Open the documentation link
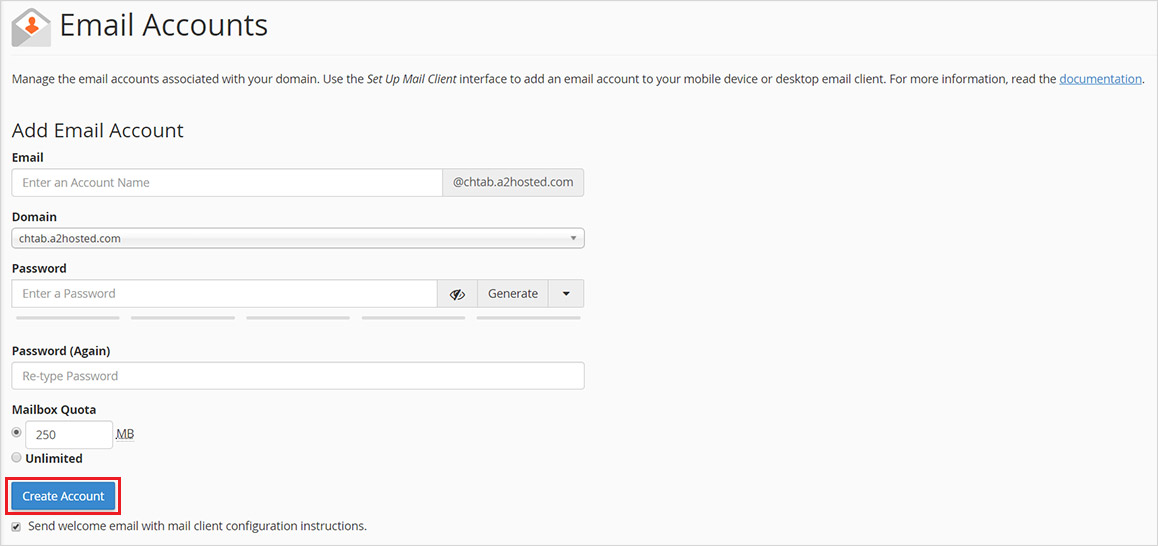This screenshot has width=1158, height=546. 1100,79
